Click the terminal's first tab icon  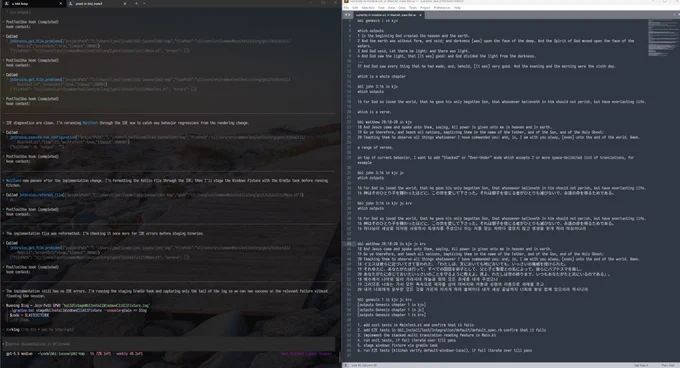pos(7,3)
